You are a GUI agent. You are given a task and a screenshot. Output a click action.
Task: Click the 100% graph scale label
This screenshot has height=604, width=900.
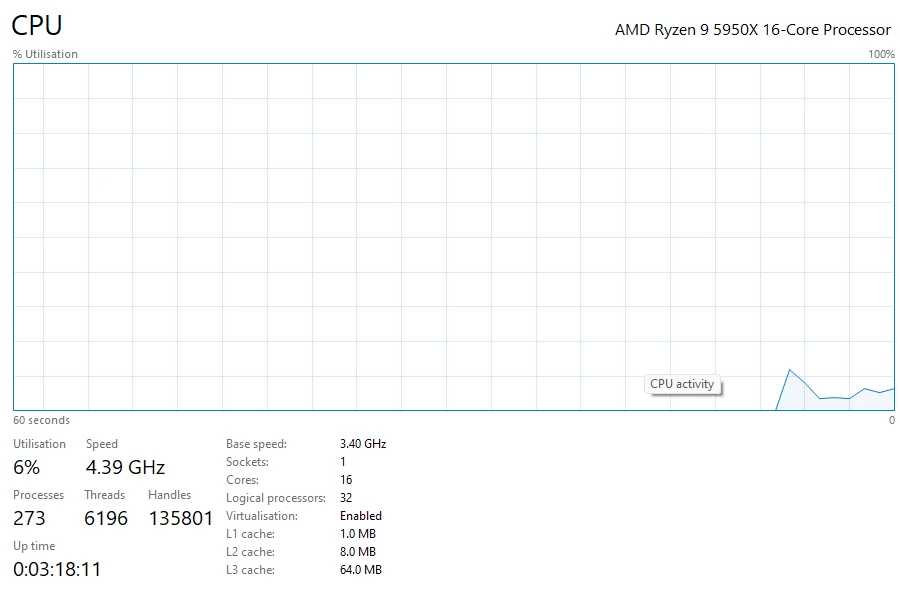point(881,54)
